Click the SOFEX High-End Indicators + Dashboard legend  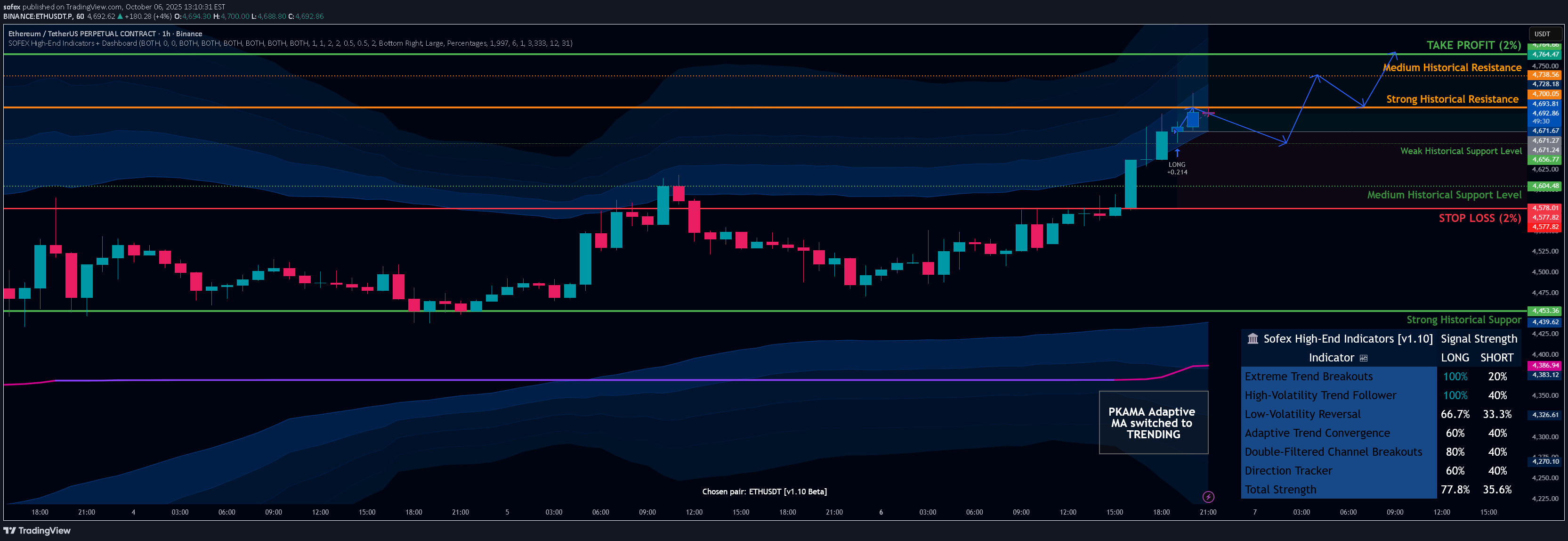tap(290, 43)
